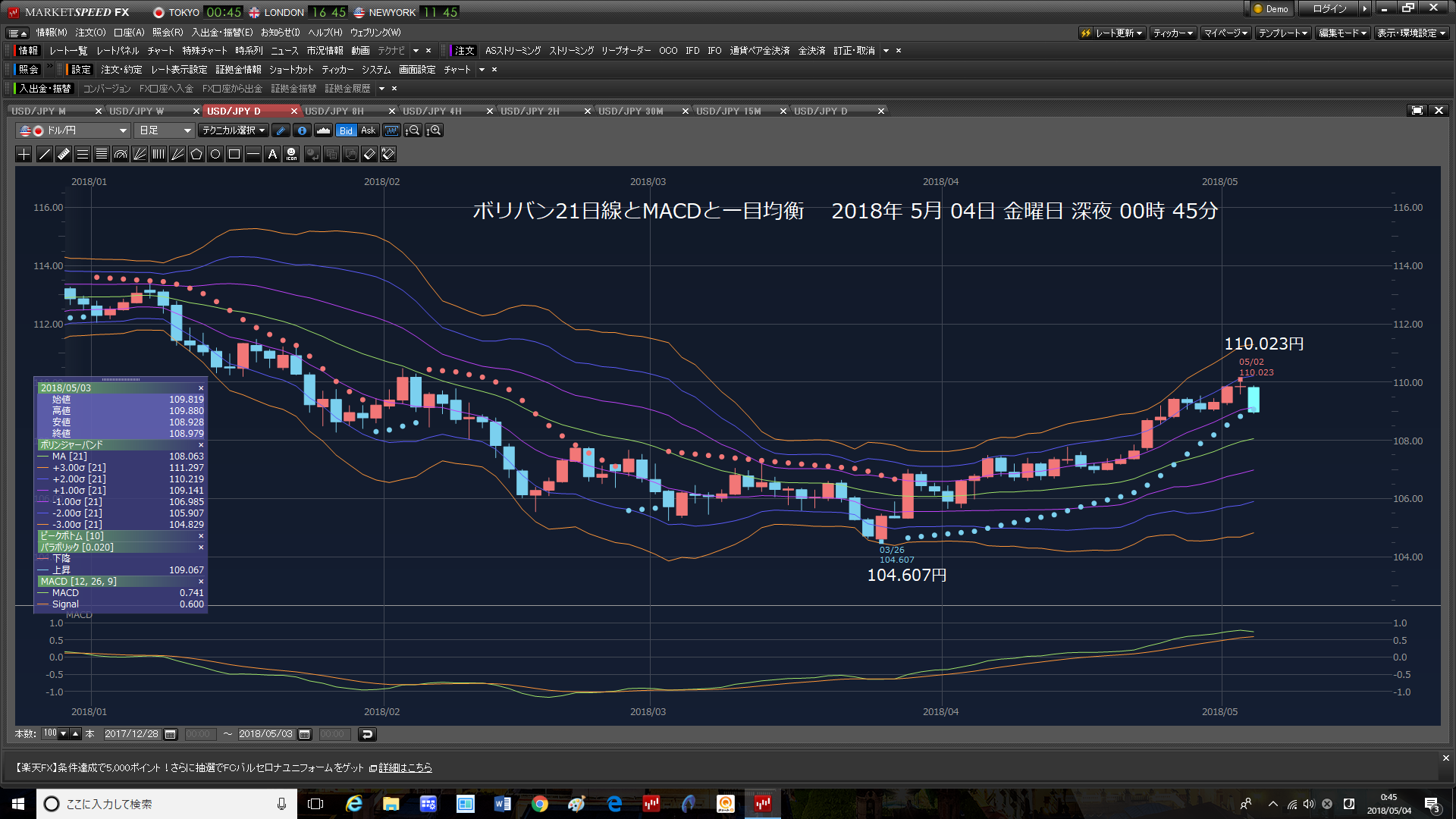Select the Fibonacci arc tool
1456x819 pixels.
[121, 155]
